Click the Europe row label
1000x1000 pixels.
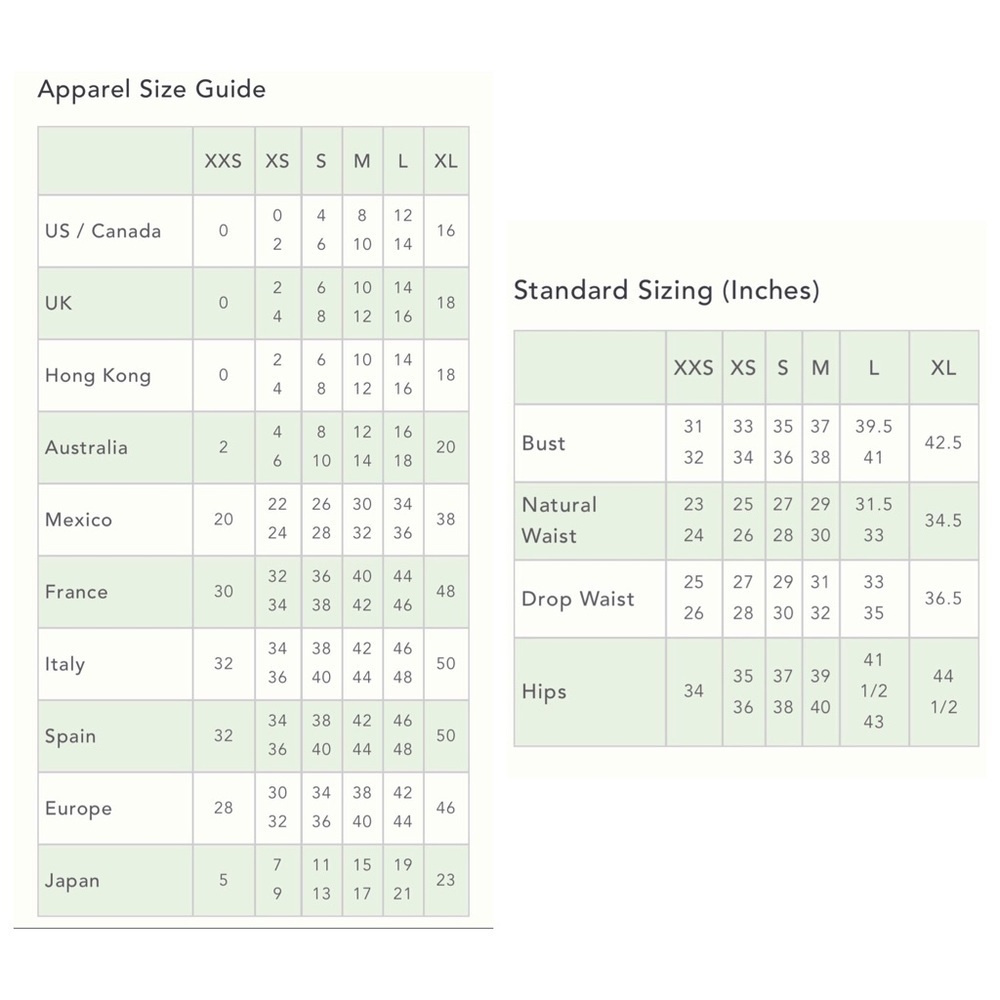point(78,808)
